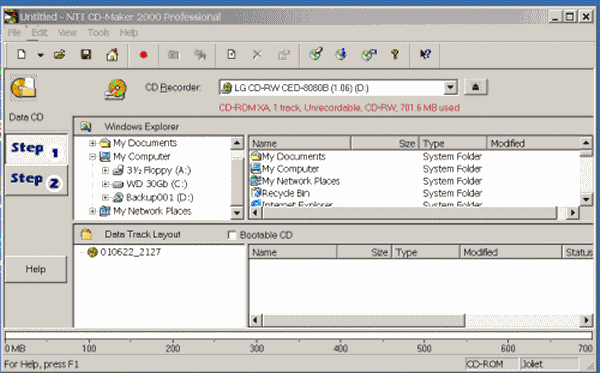
Task: Click the grayed-out files icon left of the page icon
Action: coord(200,55)
